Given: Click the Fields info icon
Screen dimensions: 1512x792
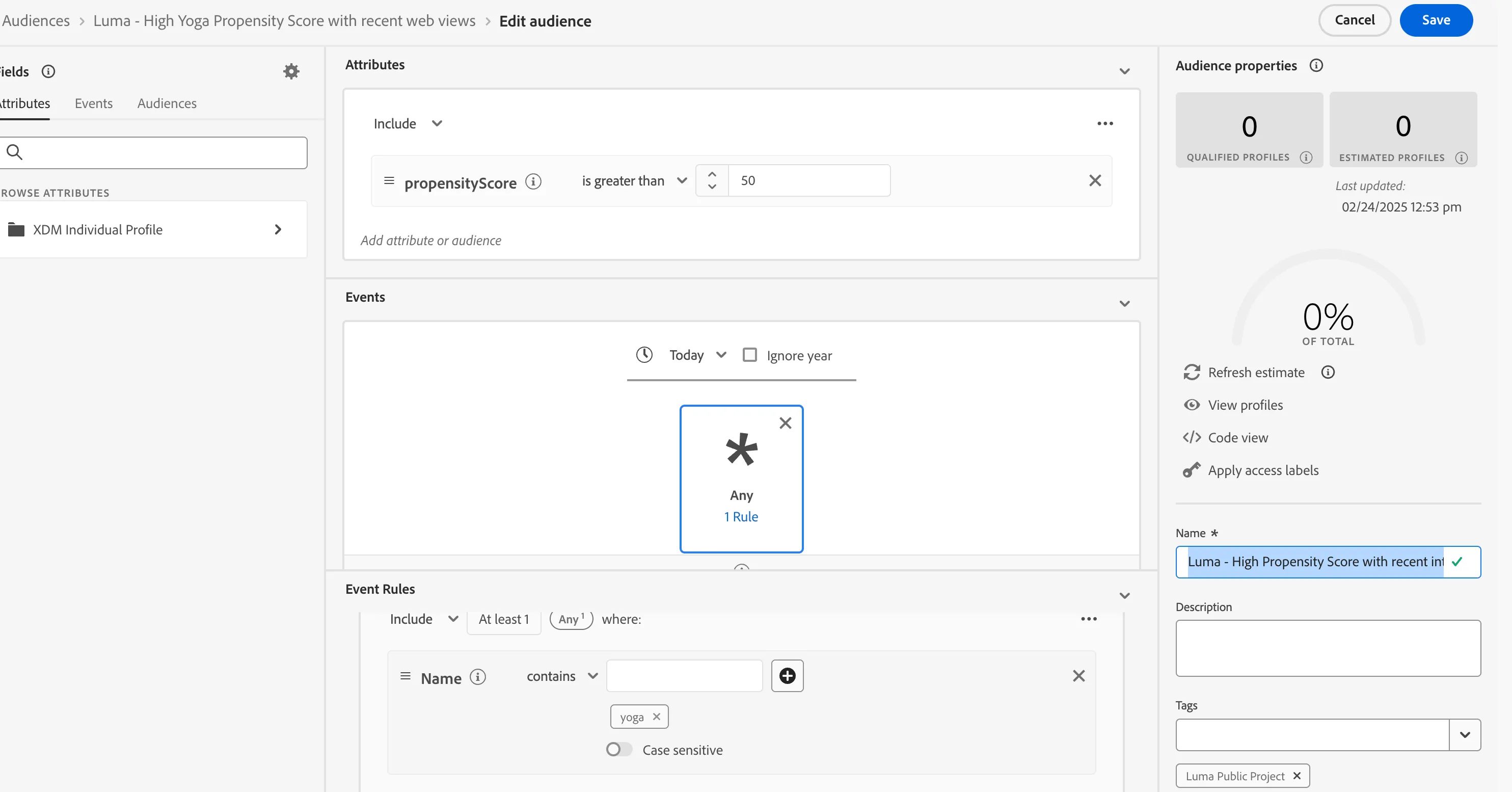Looking at the screenshot, I should (x=48, y=72).
